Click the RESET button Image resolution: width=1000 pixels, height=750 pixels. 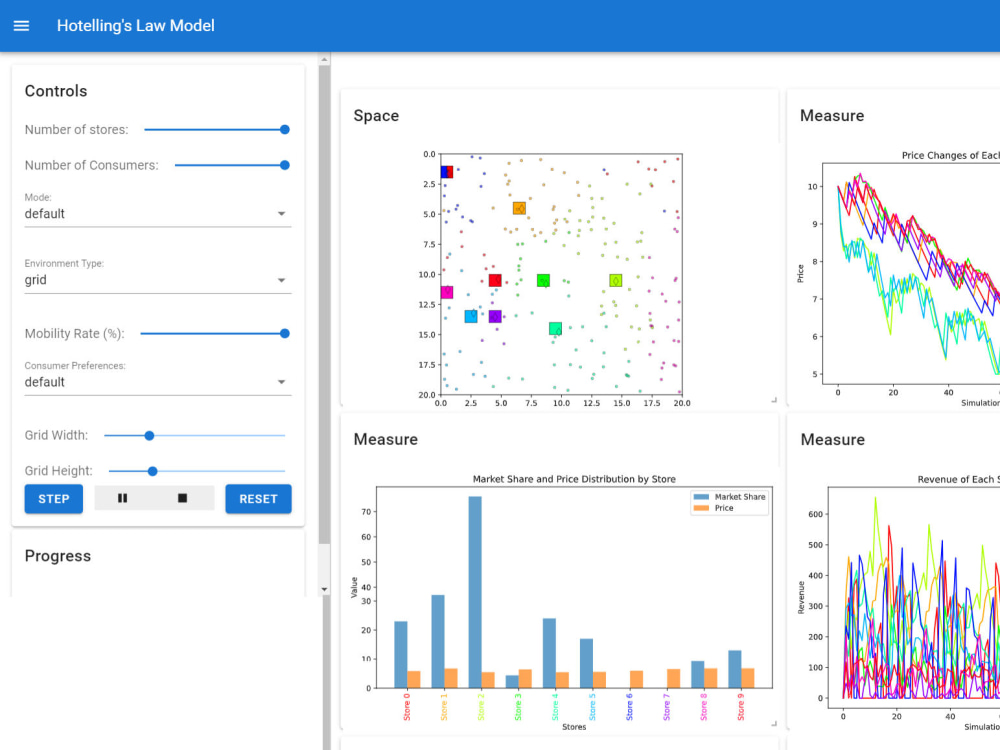click(x=258, y=499)
